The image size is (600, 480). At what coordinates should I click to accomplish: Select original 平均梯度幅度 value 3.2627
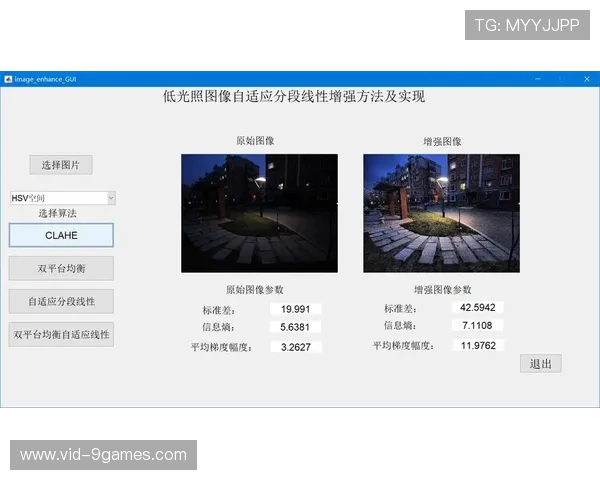[296, 347]
